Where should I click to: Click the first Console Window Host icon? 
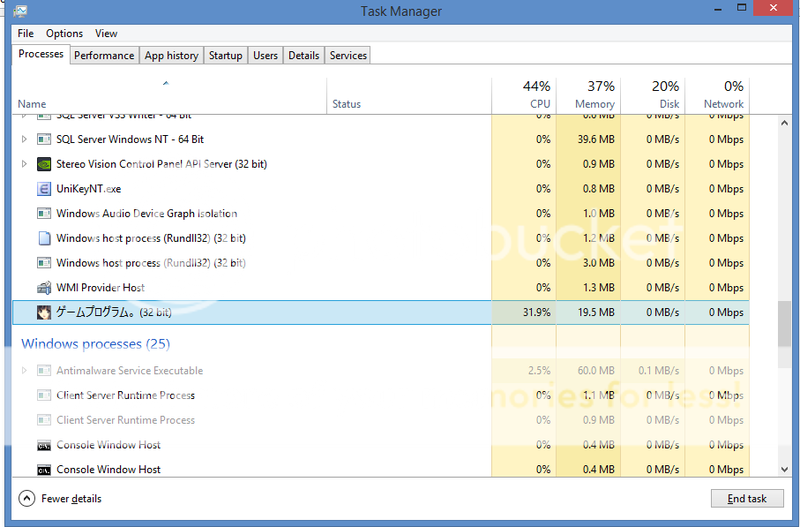tap(44, 445)
